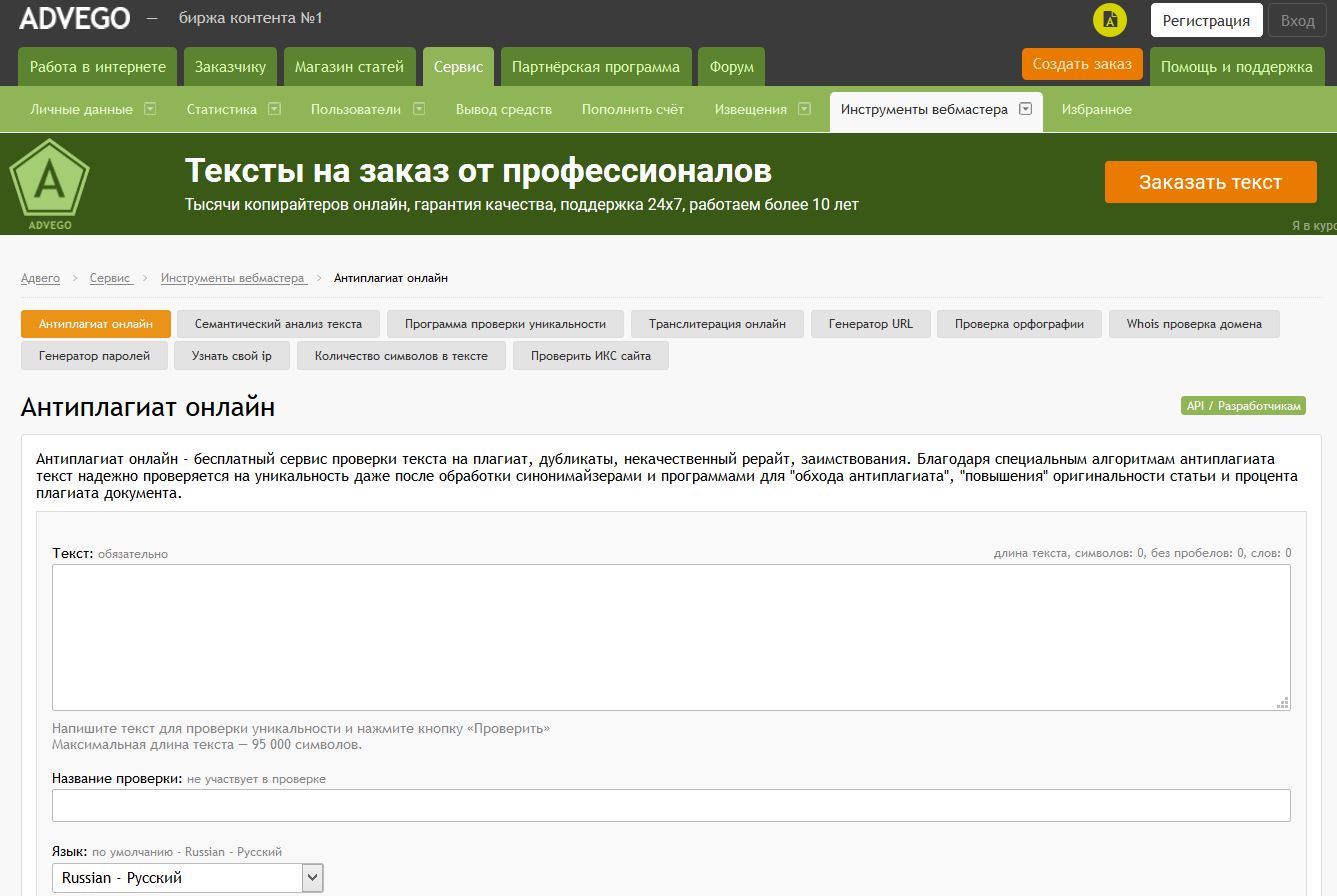The image size is (1337, 896).
Task: Expand the Личные данные dropdown arrow
Action: [150, 109]
